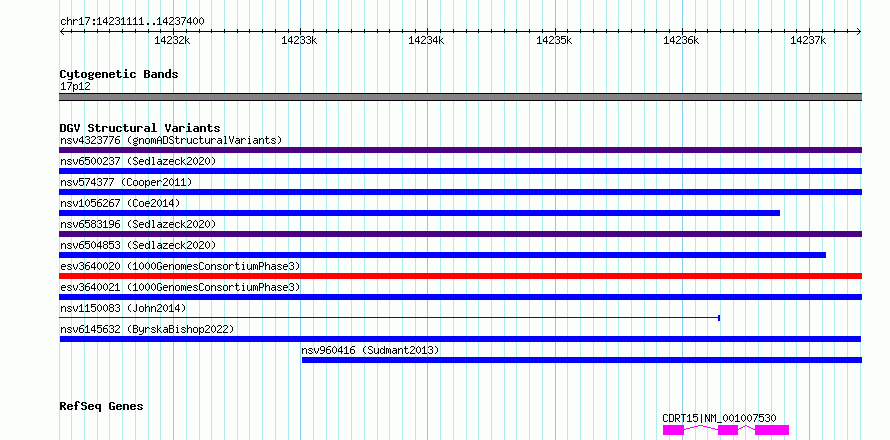
Task: Open the nsv6504853 (Sedlazeck2020) variant label
Action: (x=138, y=245)
